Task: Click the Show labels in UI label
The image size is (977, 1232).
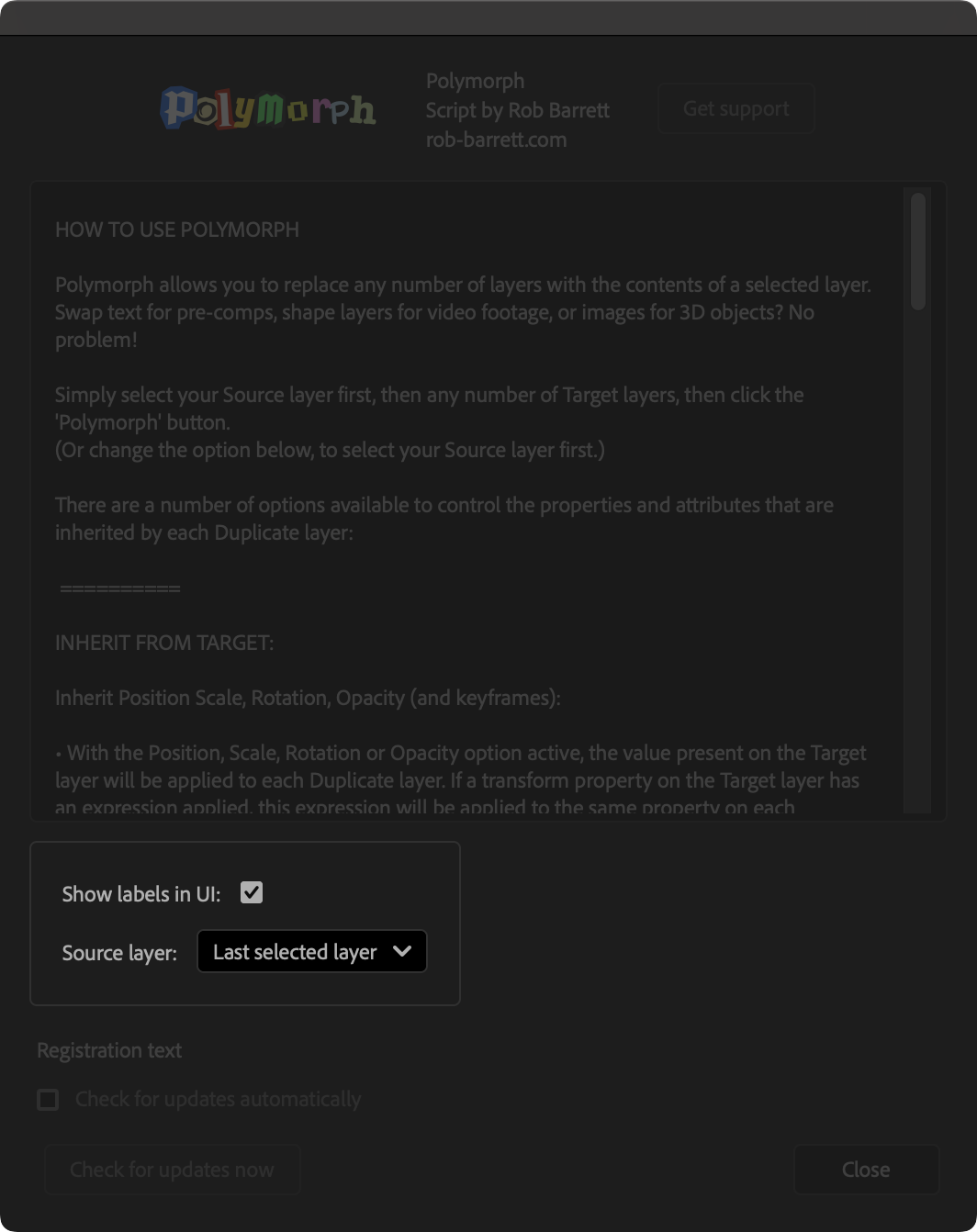Action: click(140, 893)
